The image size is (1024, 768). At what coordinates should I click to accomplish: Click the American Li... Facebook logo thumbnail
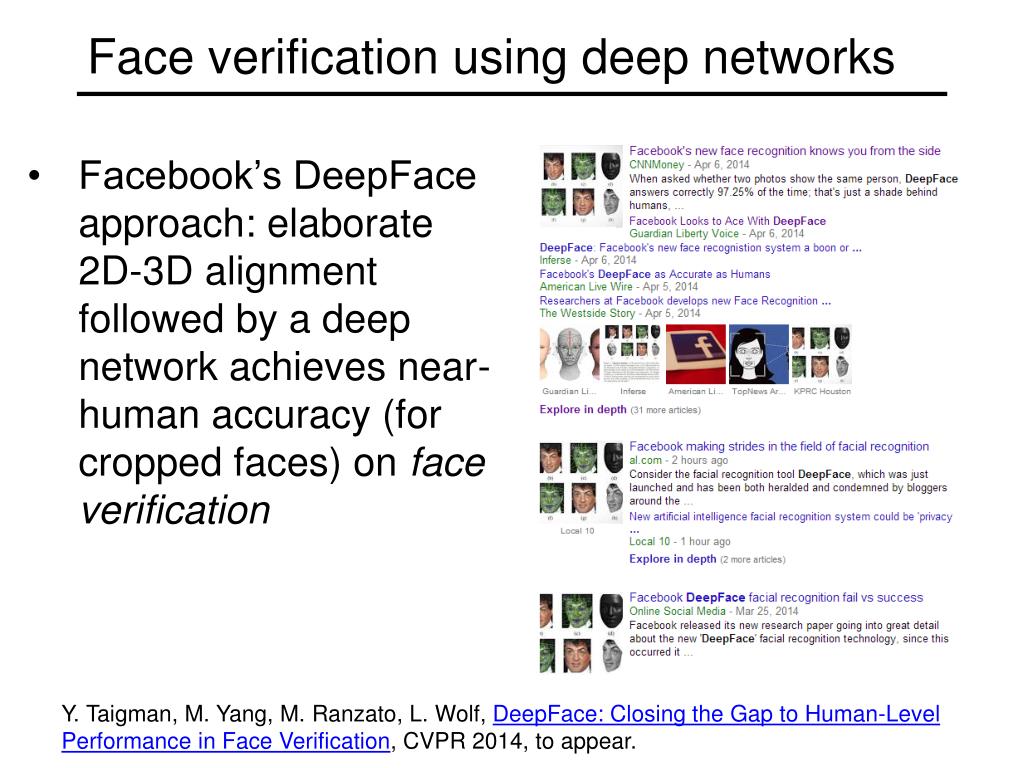tap(696, 354)
